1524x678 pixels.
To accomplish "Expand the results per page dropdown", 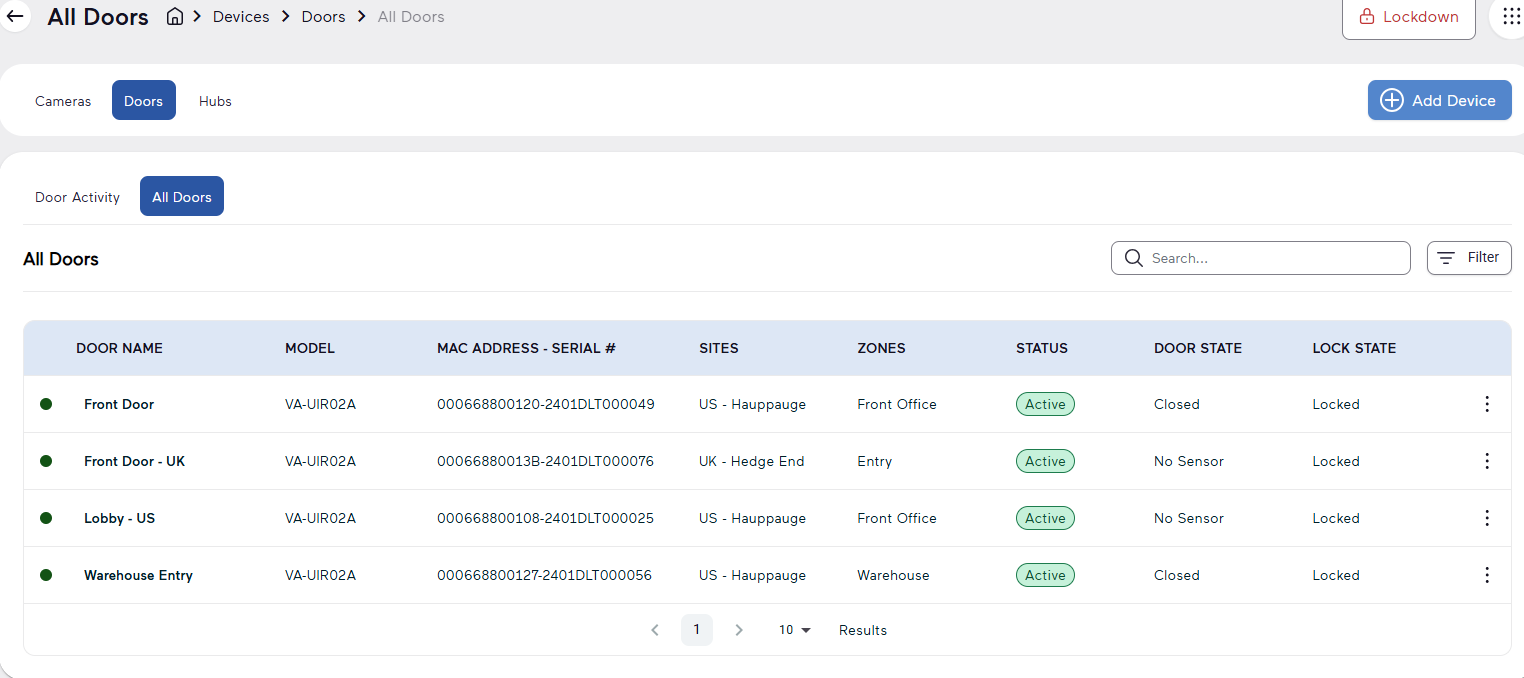I will [x=795, y=630].
